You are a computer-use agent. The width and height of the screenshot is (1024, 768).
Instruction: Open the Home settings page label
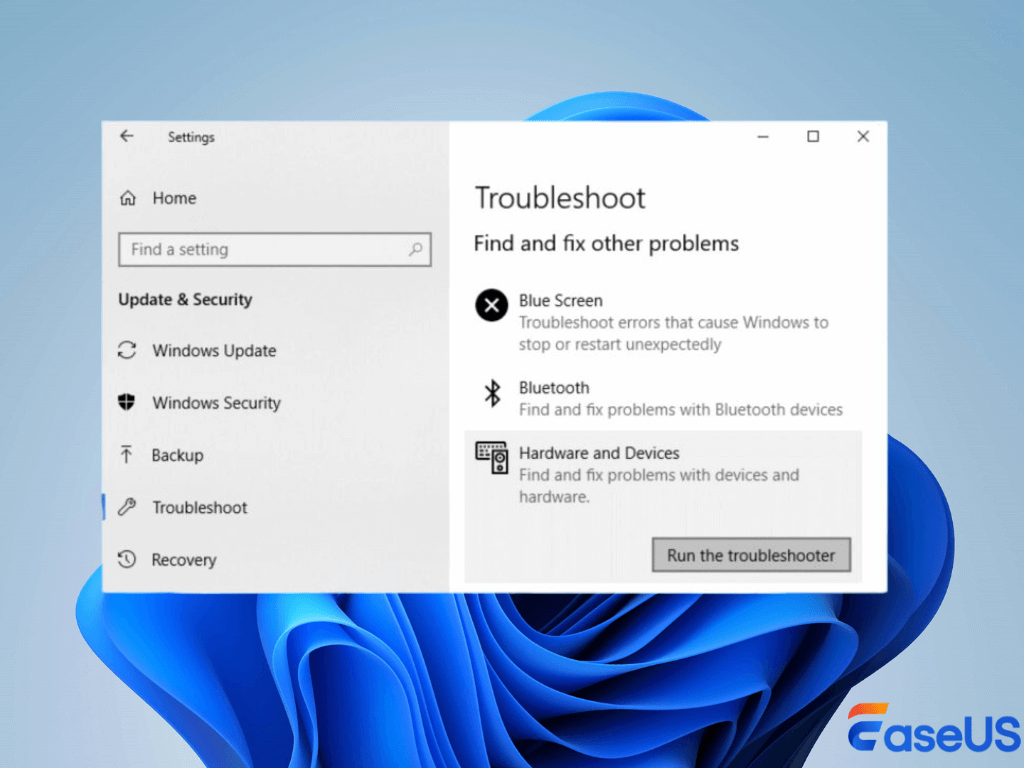click(x=174, y=198)
